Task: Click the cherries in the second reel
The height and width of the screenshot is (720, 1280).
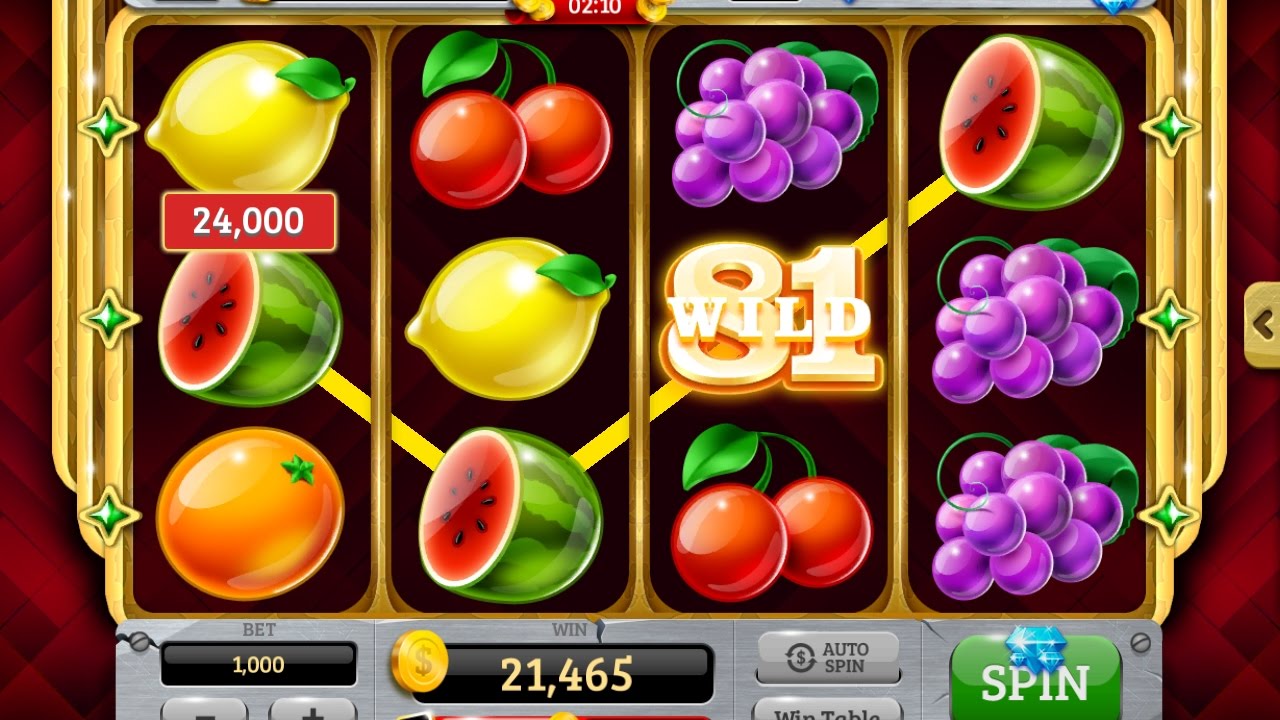Action: coord(509,120)
